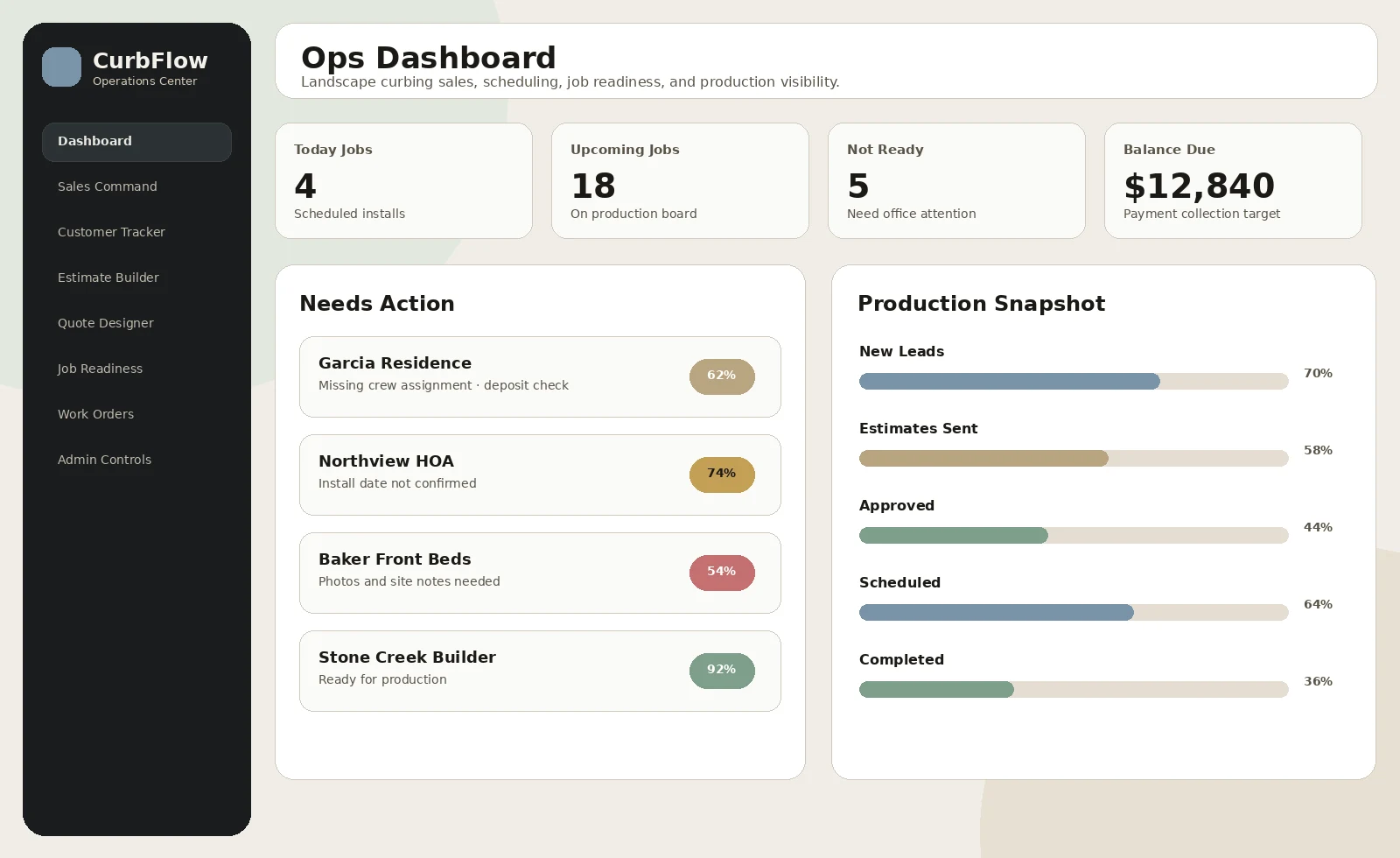The image size is (1400, 858).
Task: Click the Today Jobs stat card
Action: tap(403, 180)
